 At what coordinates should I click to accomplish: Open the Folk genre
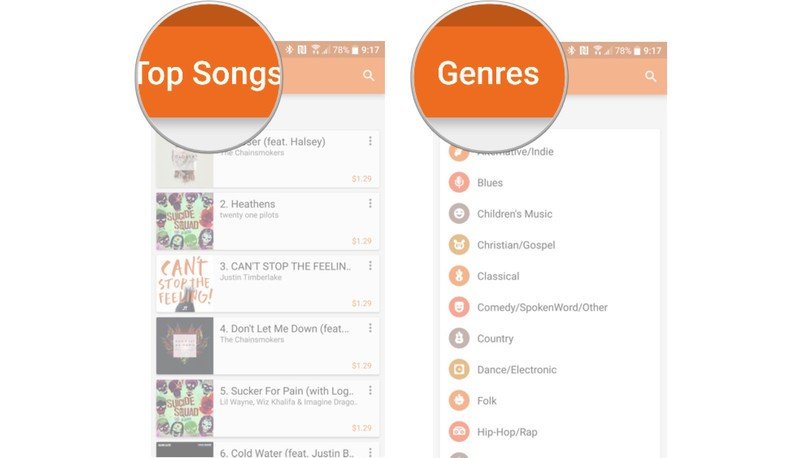tap(550, 401)
